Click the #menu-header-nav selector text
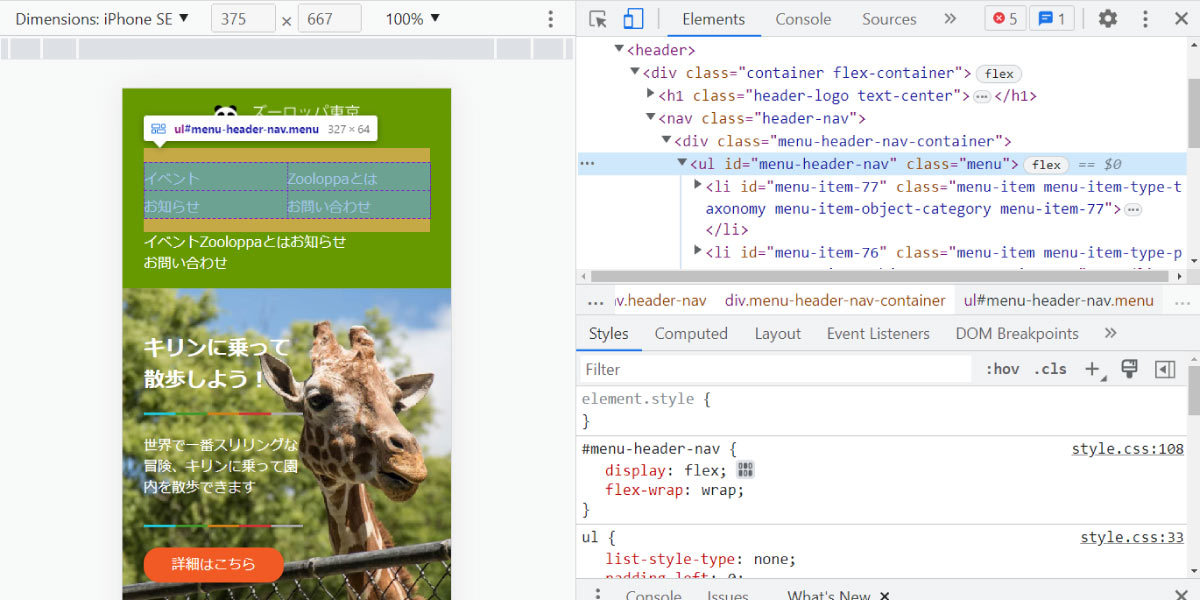Viewport: 1200px width, 600px height. 652,449
